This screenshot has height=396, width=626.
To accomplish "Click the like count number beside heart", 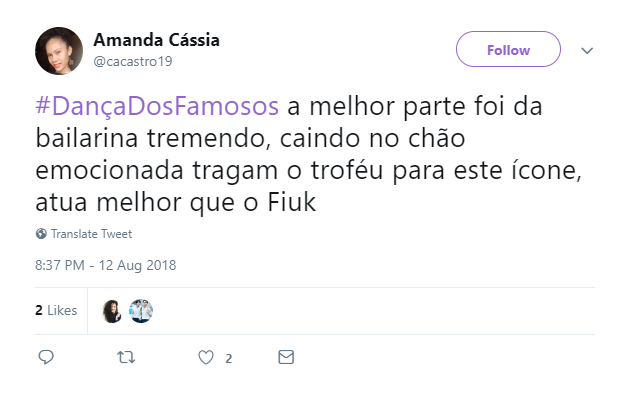I will [228, 358].
